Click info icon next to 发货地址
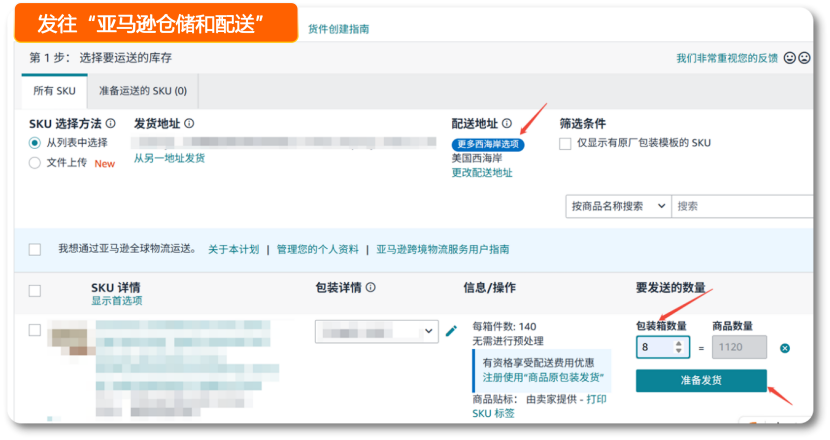Viewport: 830px width, 440px height. 189,123
